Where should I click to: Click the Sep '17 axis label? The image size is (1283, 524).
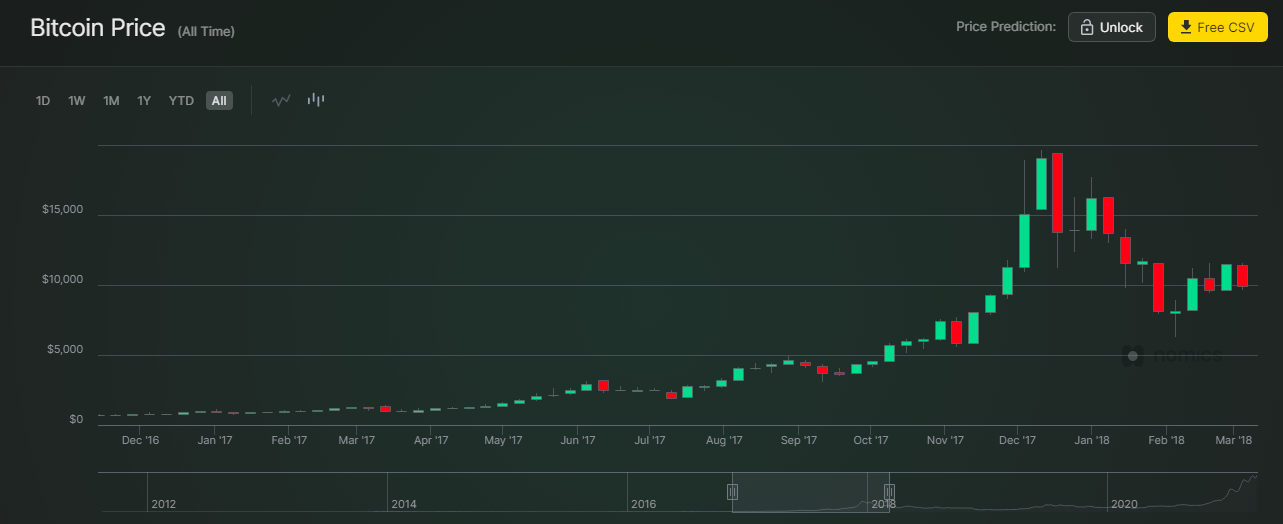[799, 440]
